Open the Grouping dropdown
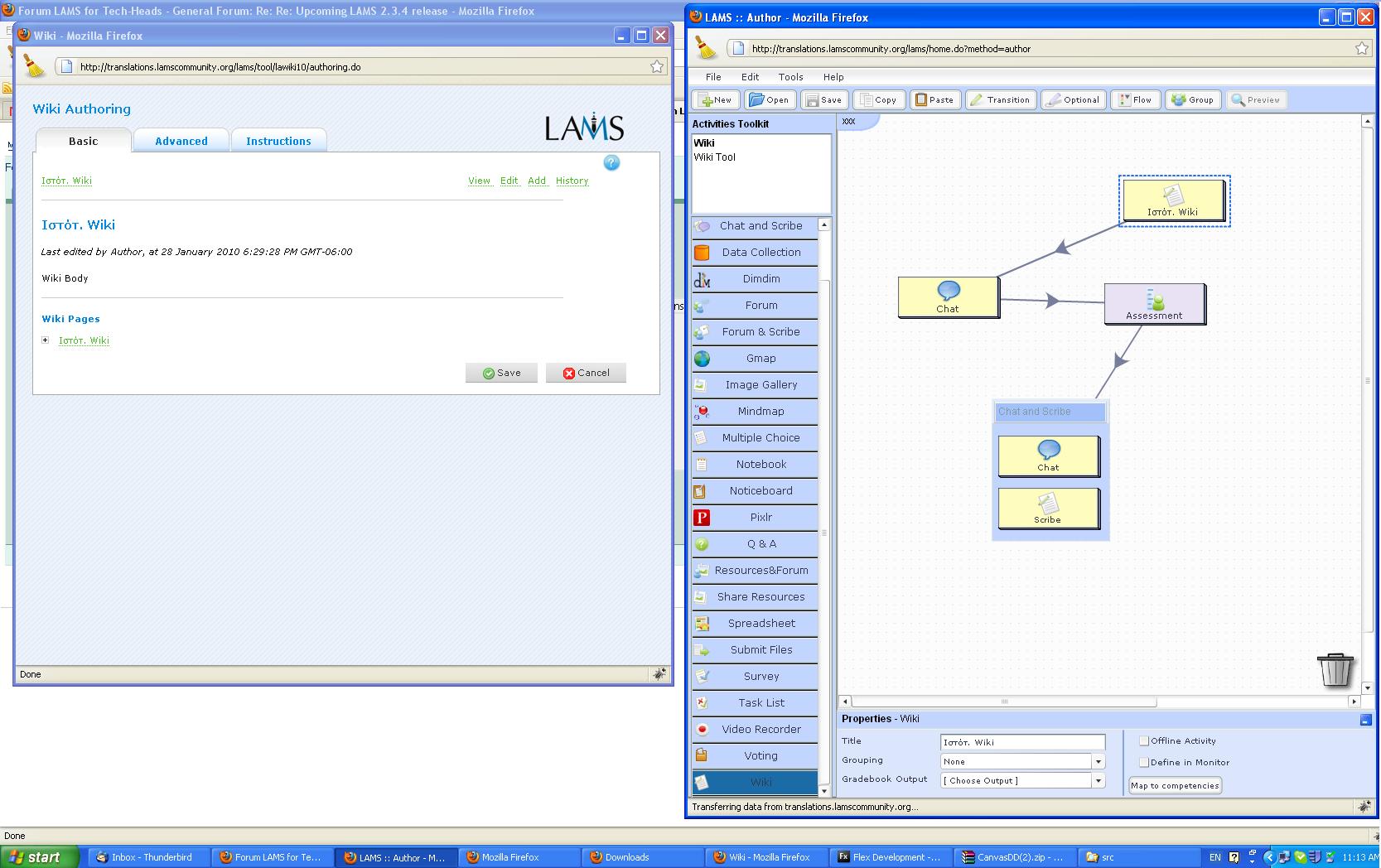Screen dimensions: 1381x868 [x=1098, y=762]
